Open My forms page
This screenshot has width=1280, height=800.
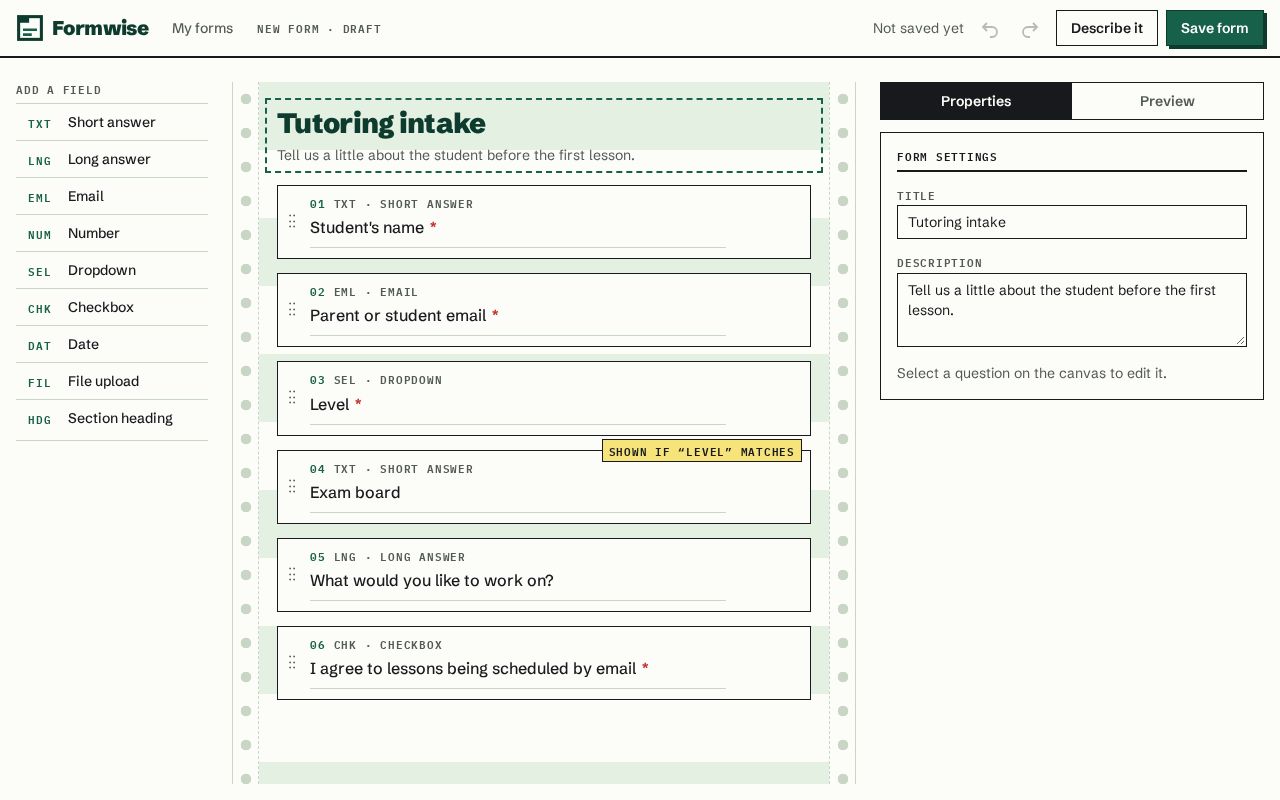tap(202, 28)
